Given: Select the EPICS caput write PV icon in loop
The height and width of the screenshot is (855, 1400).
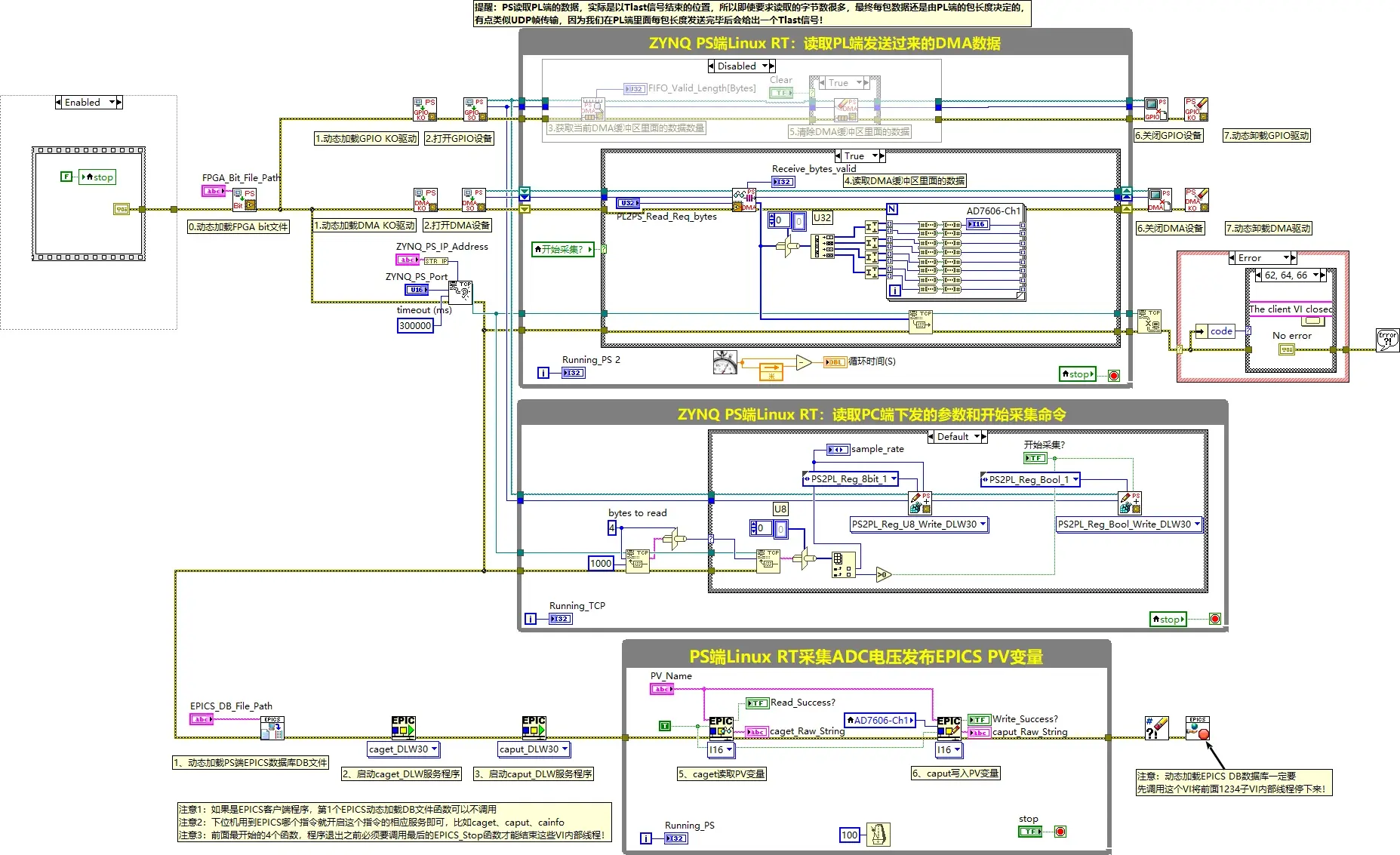Looking at the screenshot, I should click(949, 727).
